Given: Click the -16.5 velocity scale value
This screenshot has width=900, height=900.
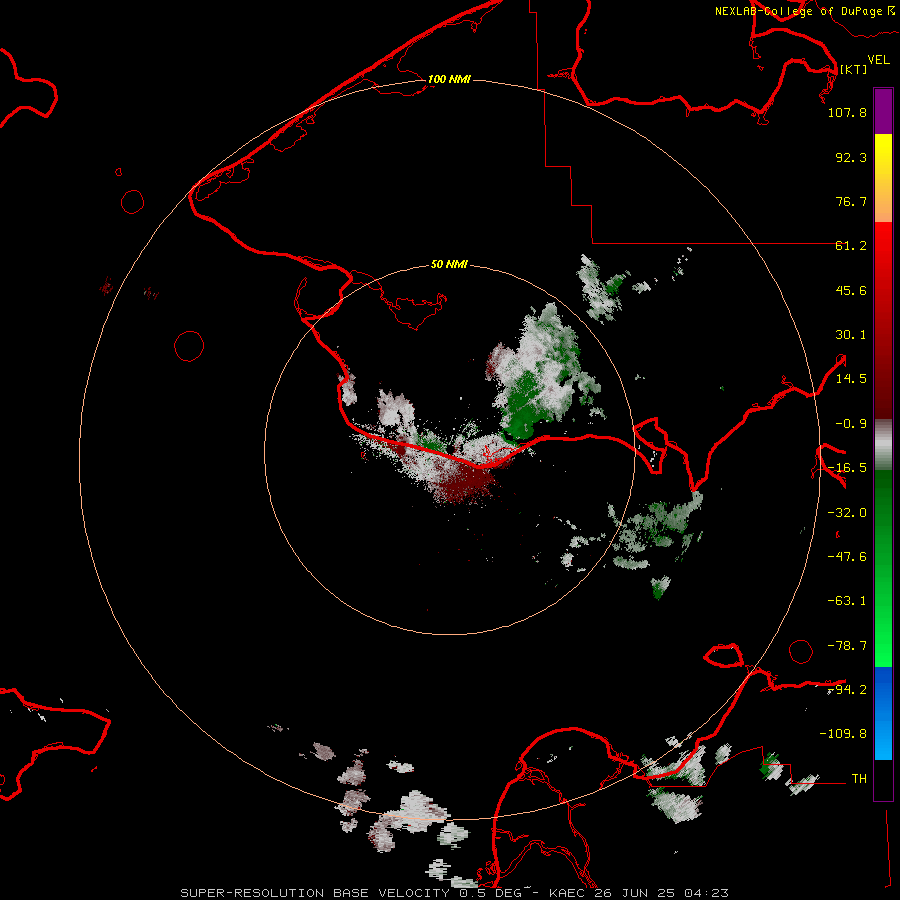Looking at the screenshot, I should click(847, 468).
